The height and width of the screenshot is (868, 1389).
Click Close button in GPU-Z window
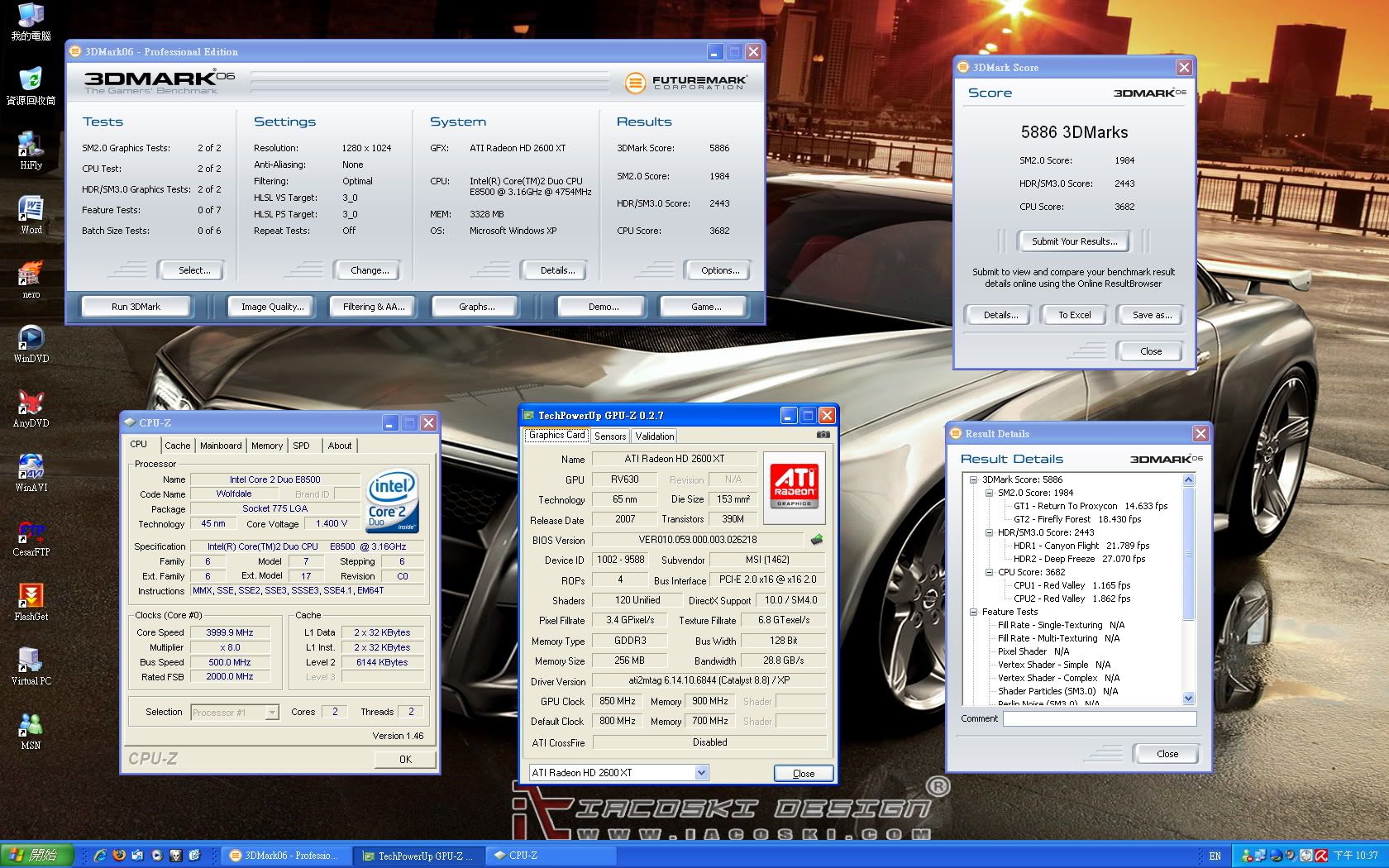click(804, 774)
